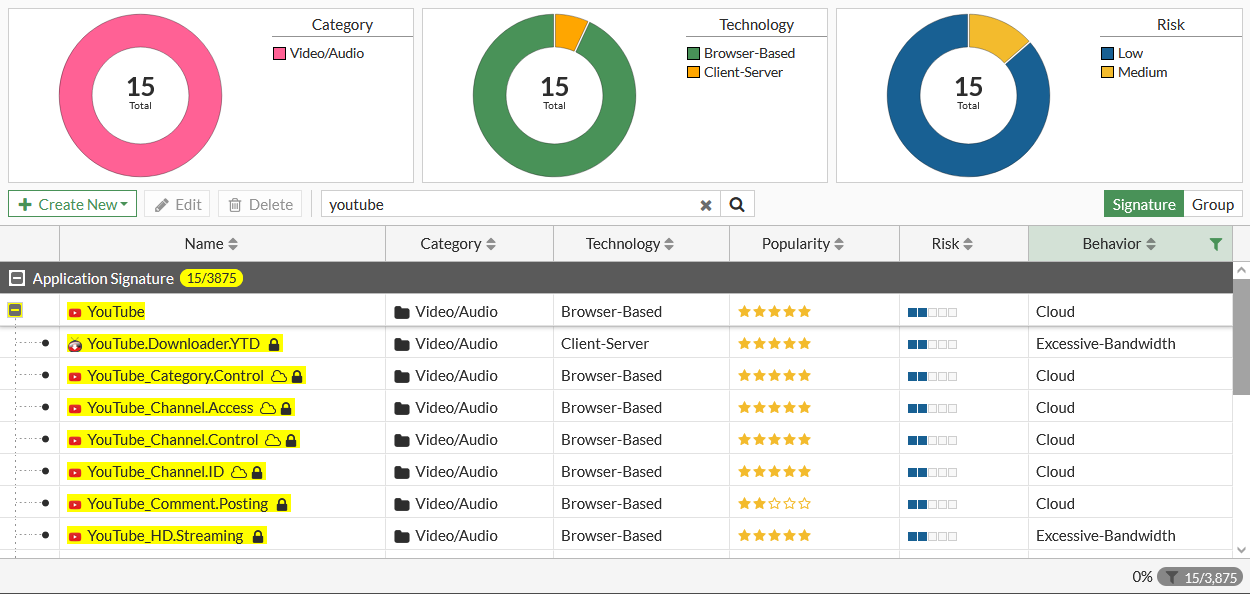Click lock icon beside YouTube_Comment.Posting
This screenshot has height=594, width=1250.
[282, 504]
